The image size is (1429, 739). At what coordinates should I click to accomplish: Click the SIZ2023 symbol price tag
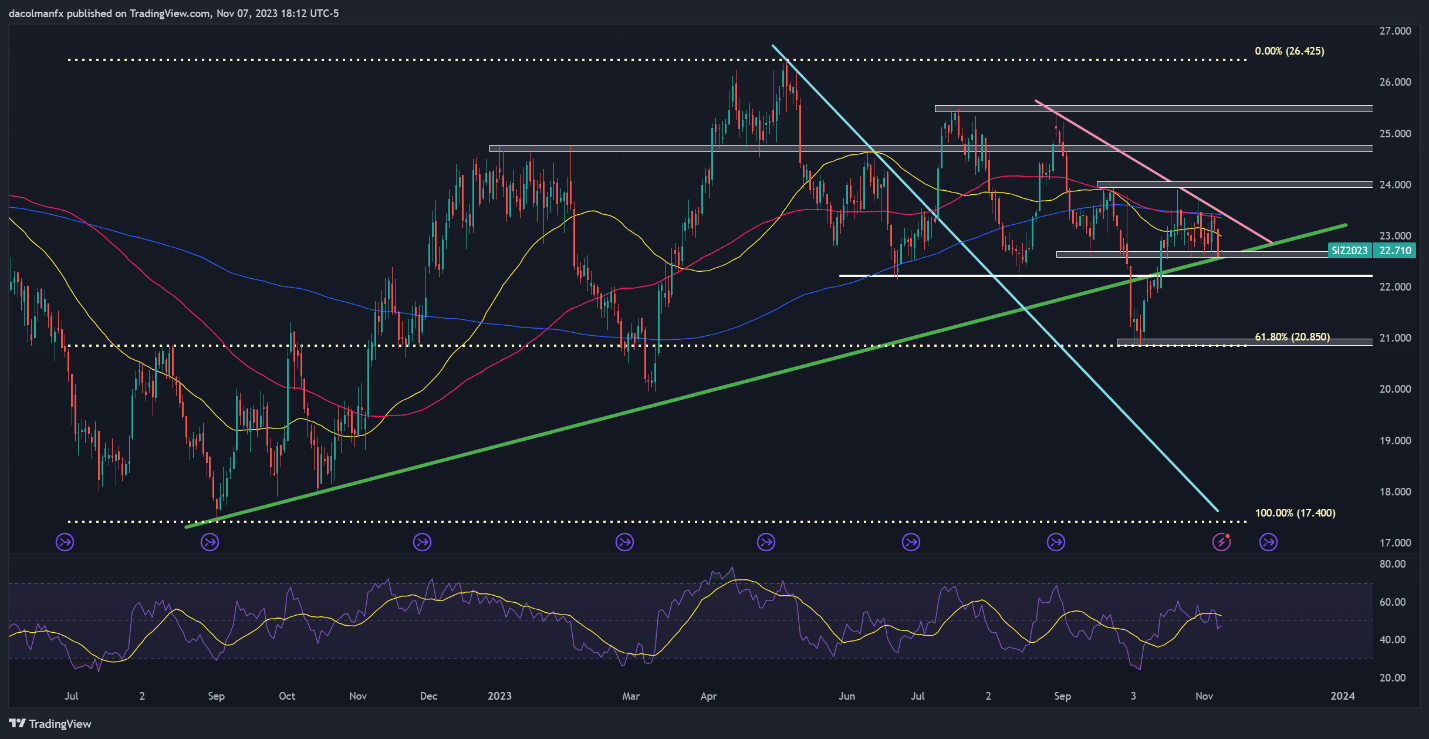(1351, 251)
